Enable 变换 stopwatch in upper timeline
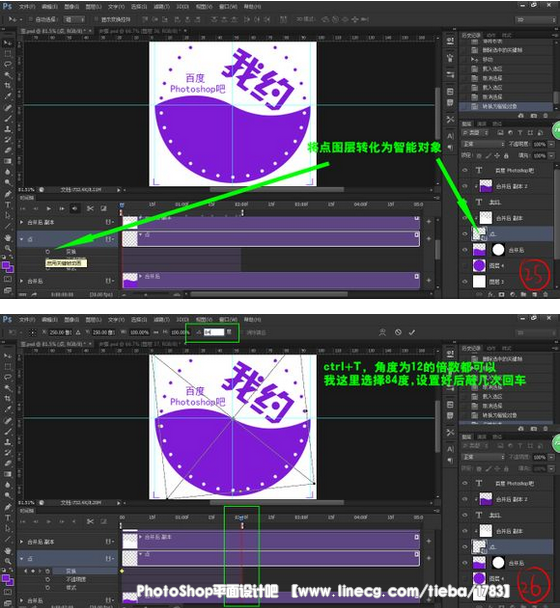560x608 pixels. (x=48, y=252)
